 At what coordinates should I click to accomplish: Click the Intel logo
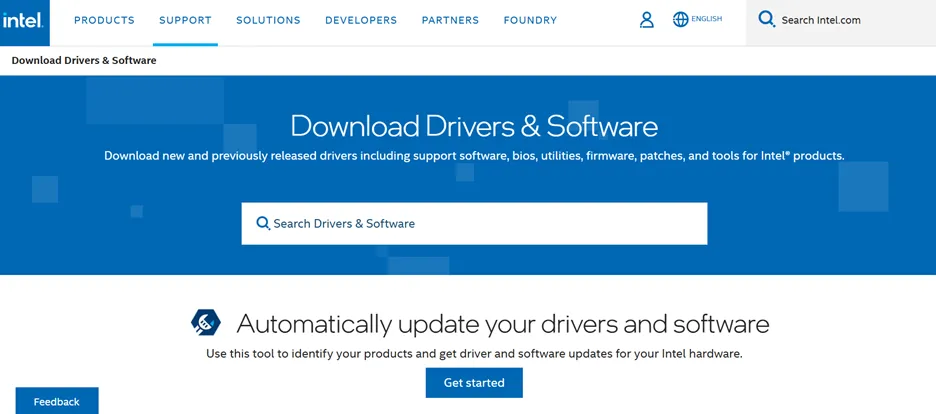(x=24, y=22)
